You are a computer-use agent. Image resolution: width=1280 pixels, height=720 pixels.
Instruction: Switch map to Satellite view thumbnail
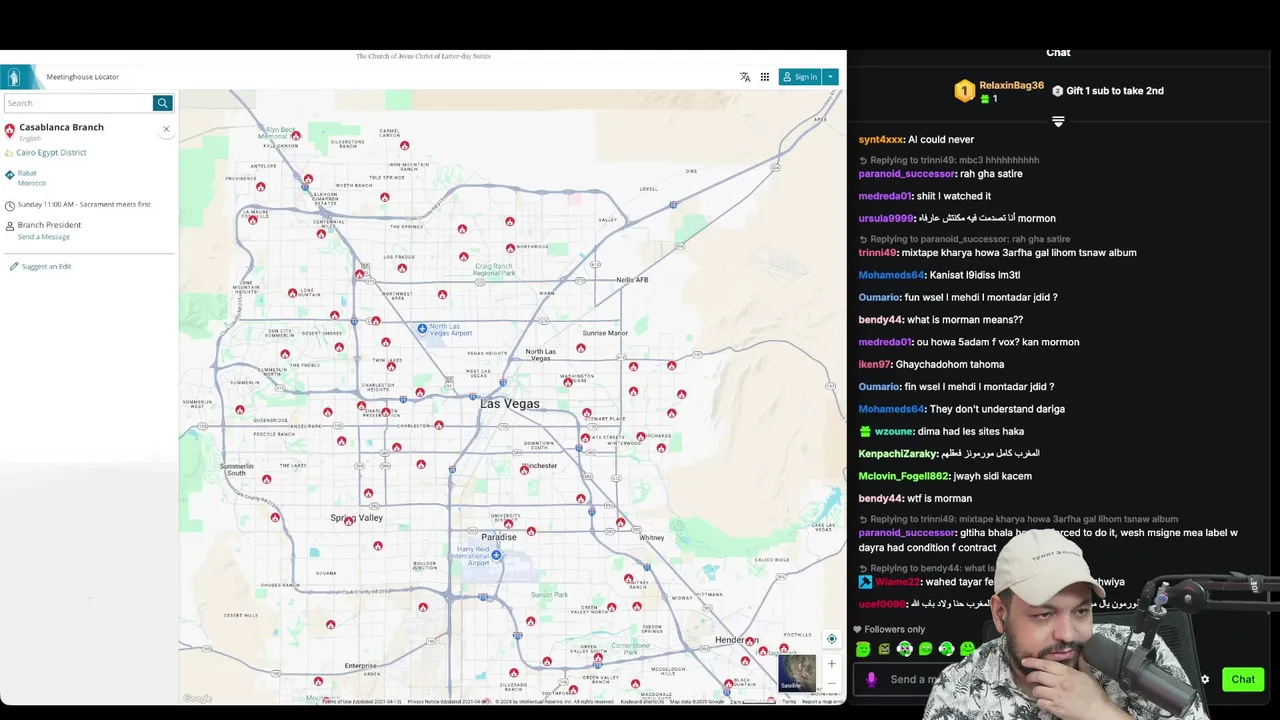click(797, 673)
